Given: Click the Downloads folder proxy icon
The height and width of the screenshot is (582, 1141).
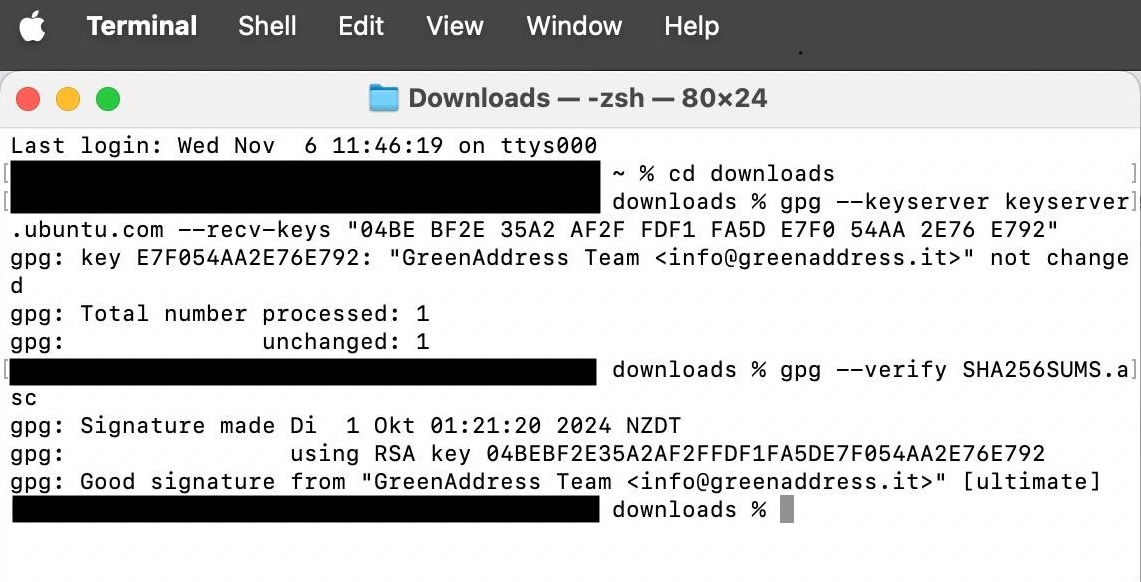Looking at the screenshot, I should pyautogui.click(x=383, y=98).
